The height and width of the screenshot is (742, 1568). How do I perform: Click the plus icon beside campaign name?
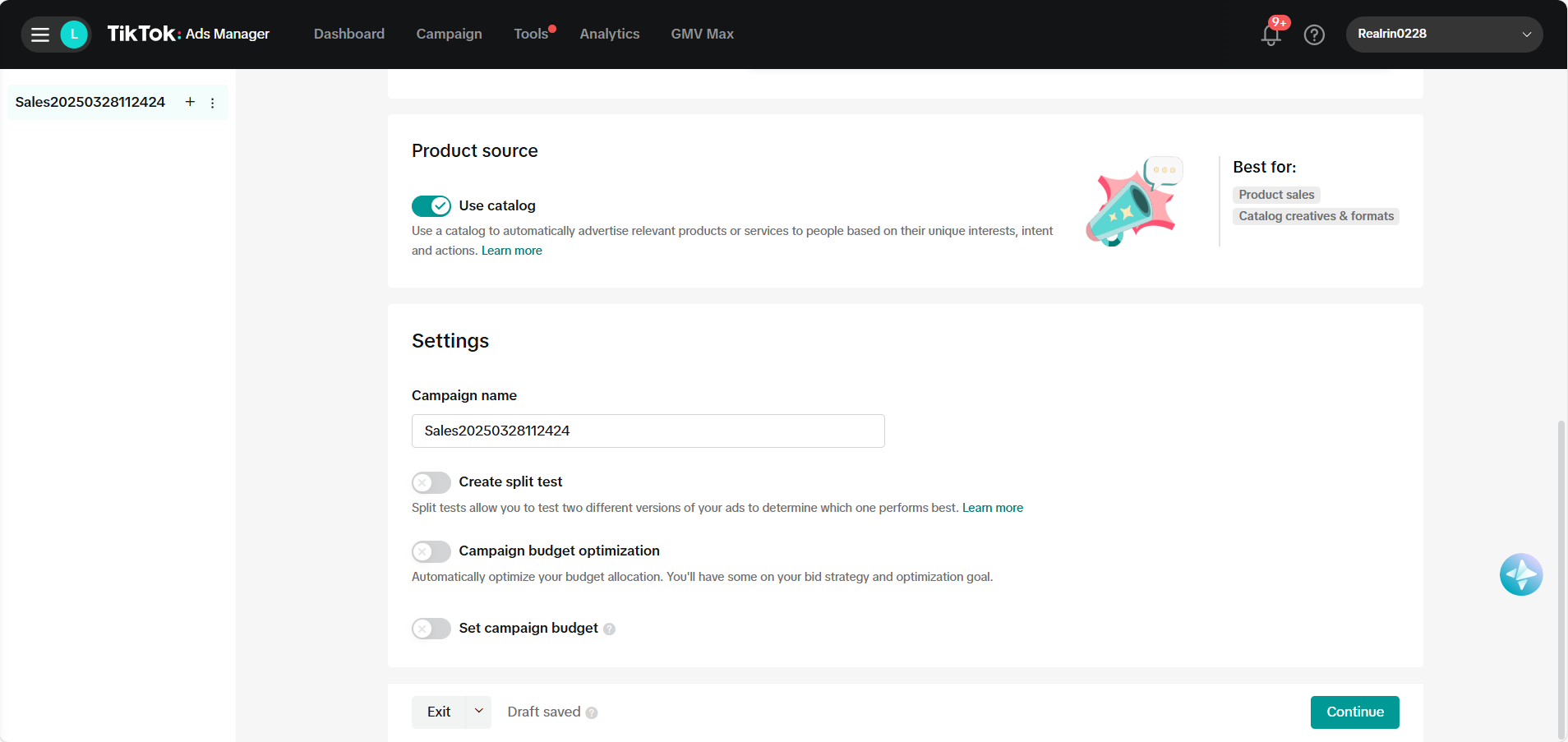[190, 102]
